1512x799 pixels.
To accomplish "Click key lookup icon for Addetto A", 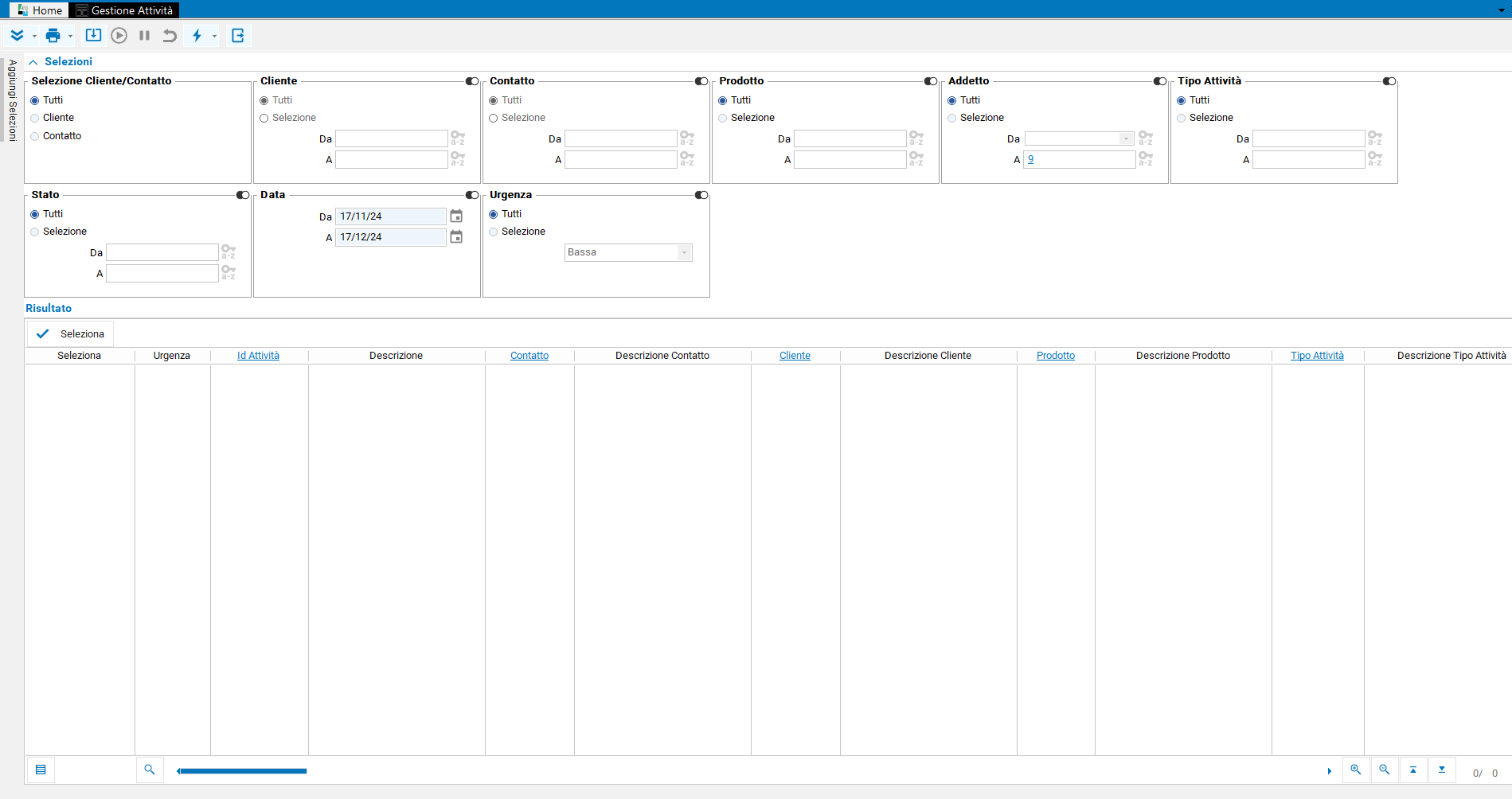I will click(x=1146, y=159).
